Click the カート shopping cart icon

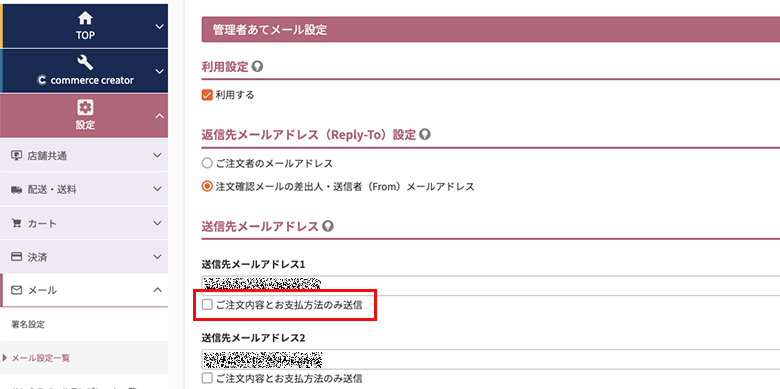point(16,223)
